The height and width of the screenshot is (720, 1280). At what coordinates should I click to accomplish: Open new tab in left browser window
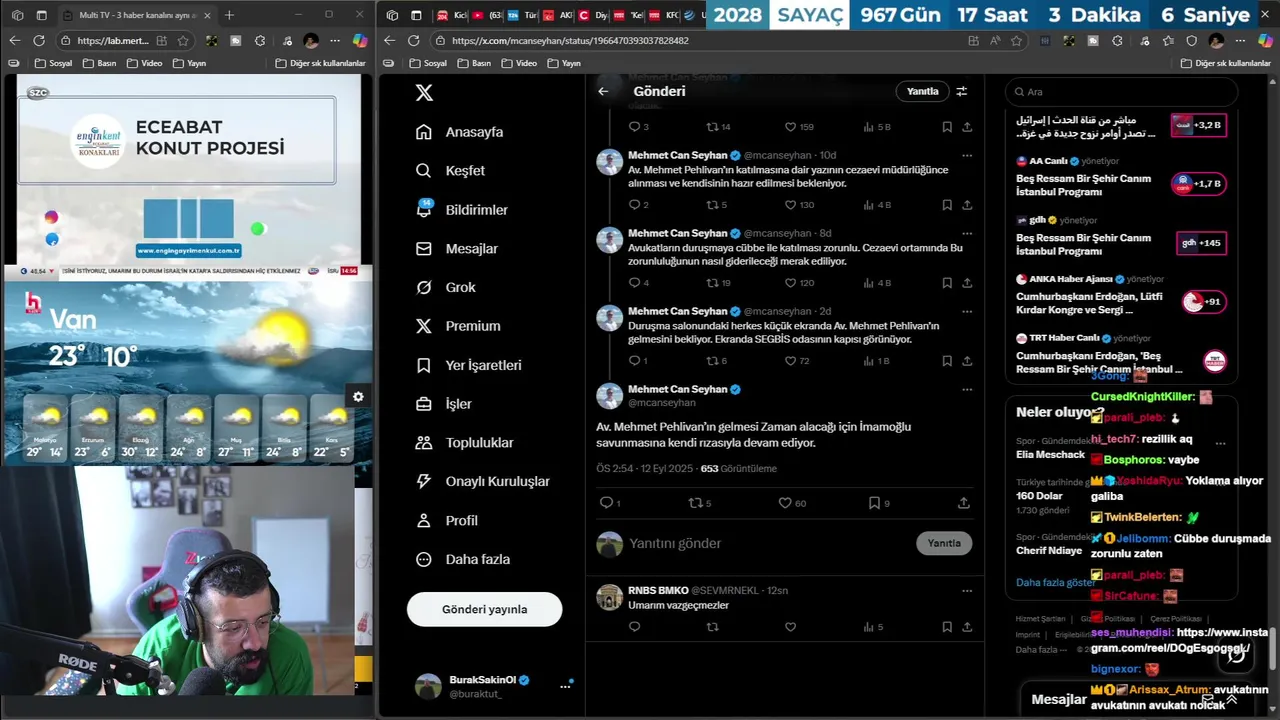click(x=229, y=15)
